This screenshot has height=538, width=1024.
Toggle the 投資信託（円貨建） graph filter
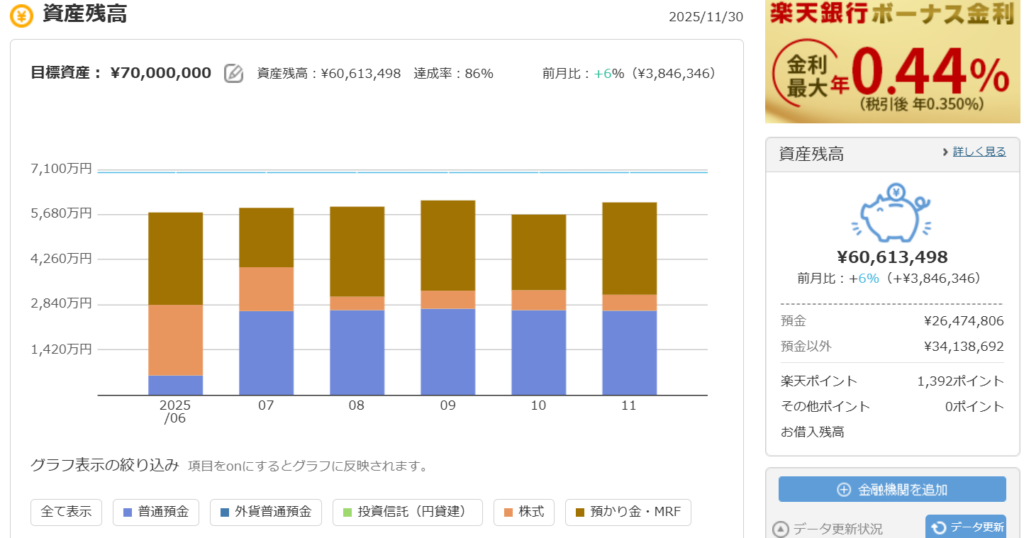[407, 512]
